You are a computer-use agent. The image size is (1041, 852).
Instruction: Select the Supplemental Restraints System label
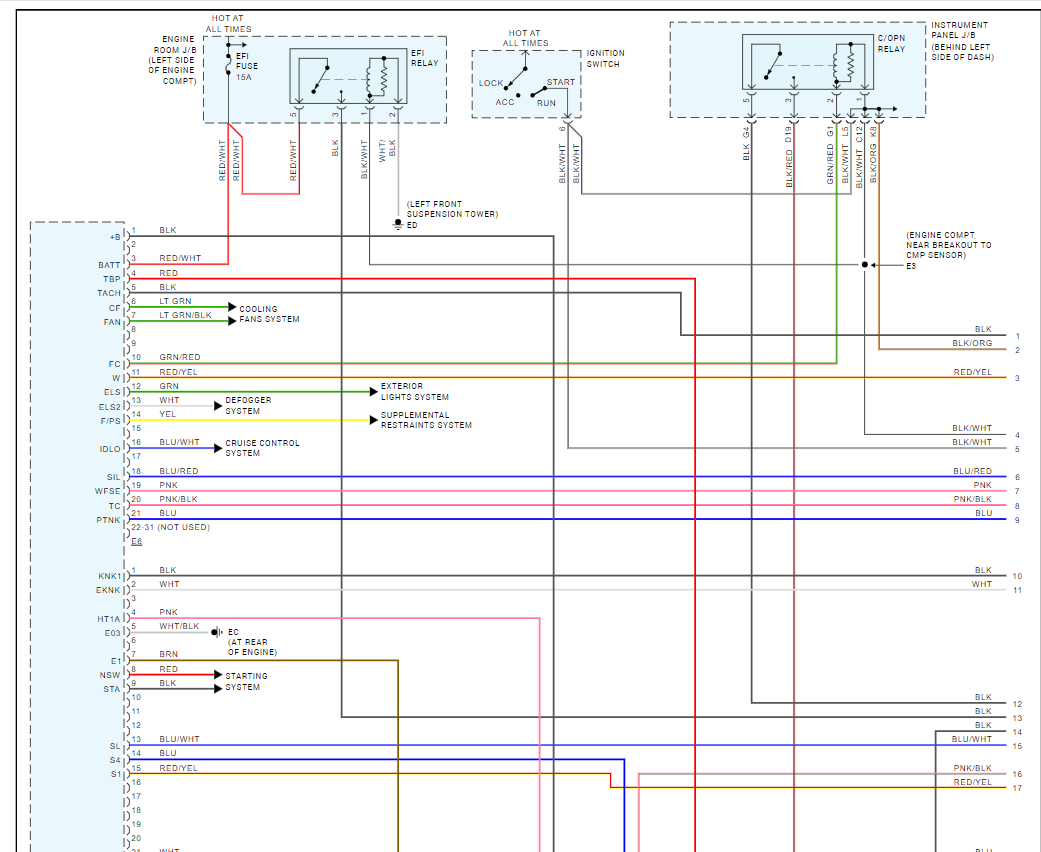[426, 420]
